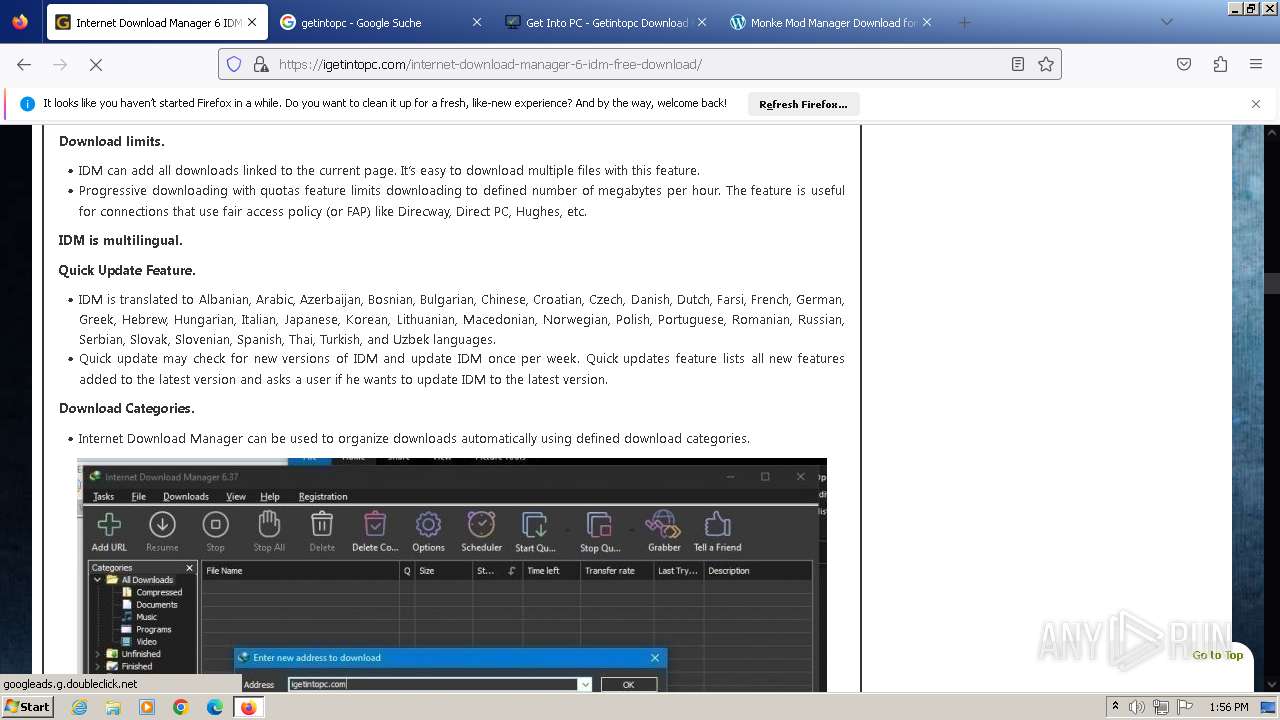Open the volume control in the tray
The image size is (1280, 720).
pyautogui.click(x=1137, y=707)
